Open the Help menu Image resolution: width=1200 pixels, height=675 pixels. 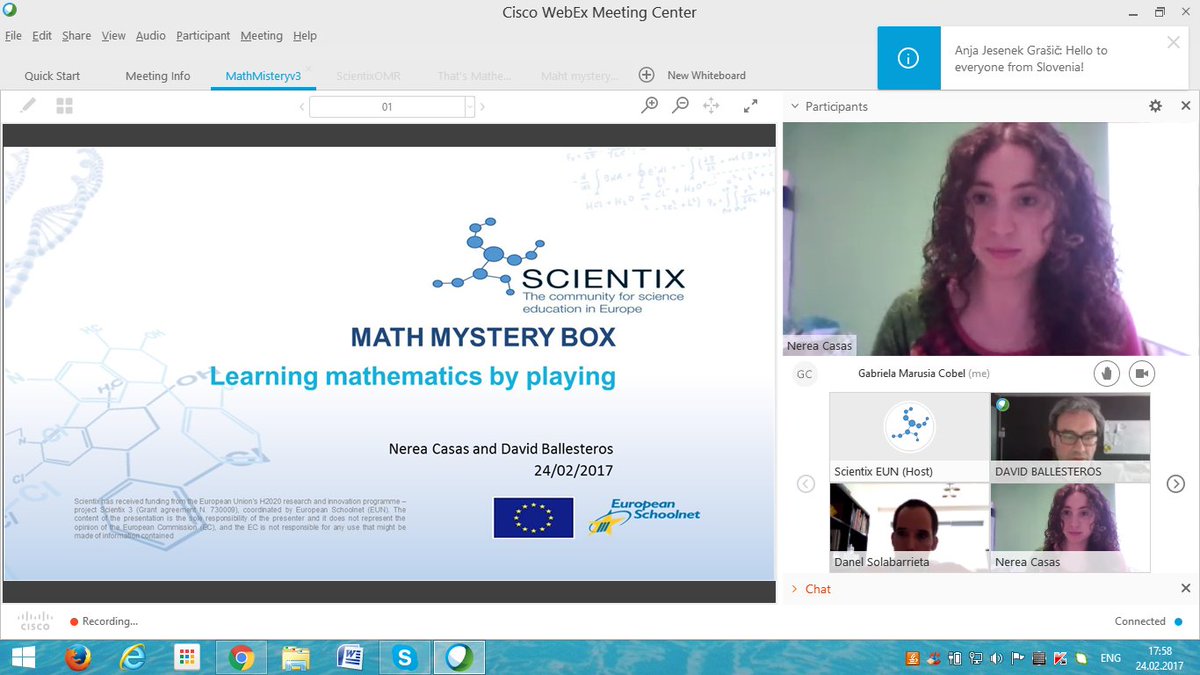(x=305, y=35)
